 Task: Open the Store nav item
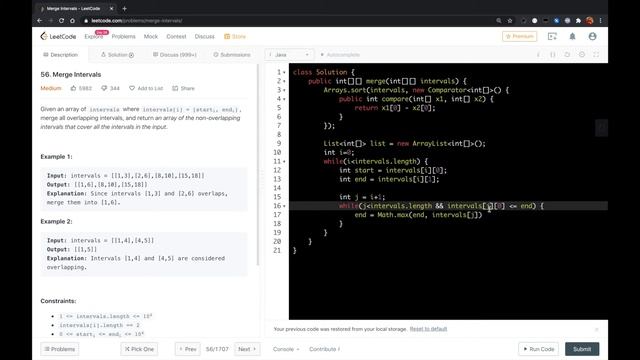click(x=235, y=36)
